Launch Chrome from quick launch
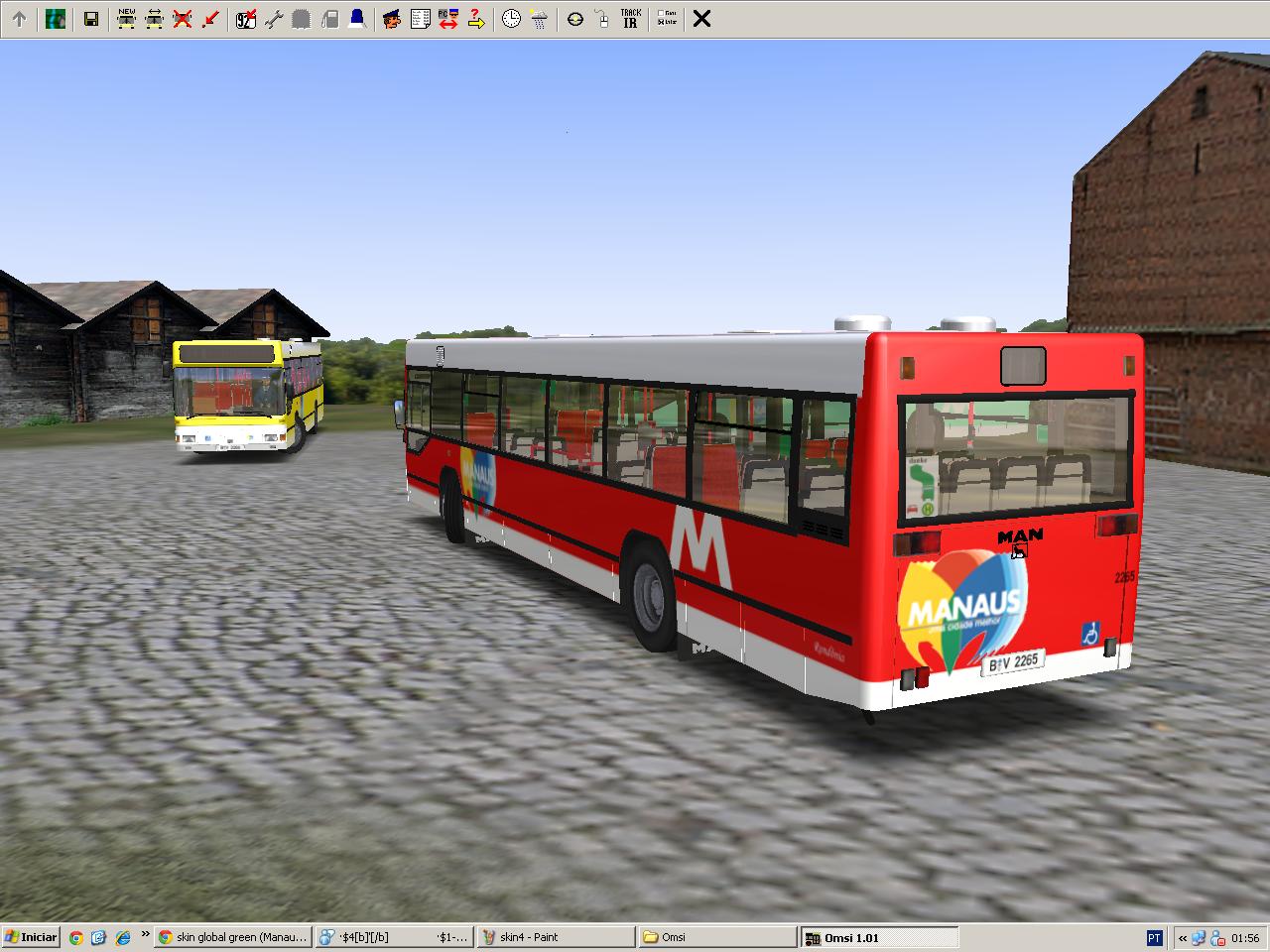This screenshot has height=952, width=1270. pyautogui.click(x=76, y=937)
